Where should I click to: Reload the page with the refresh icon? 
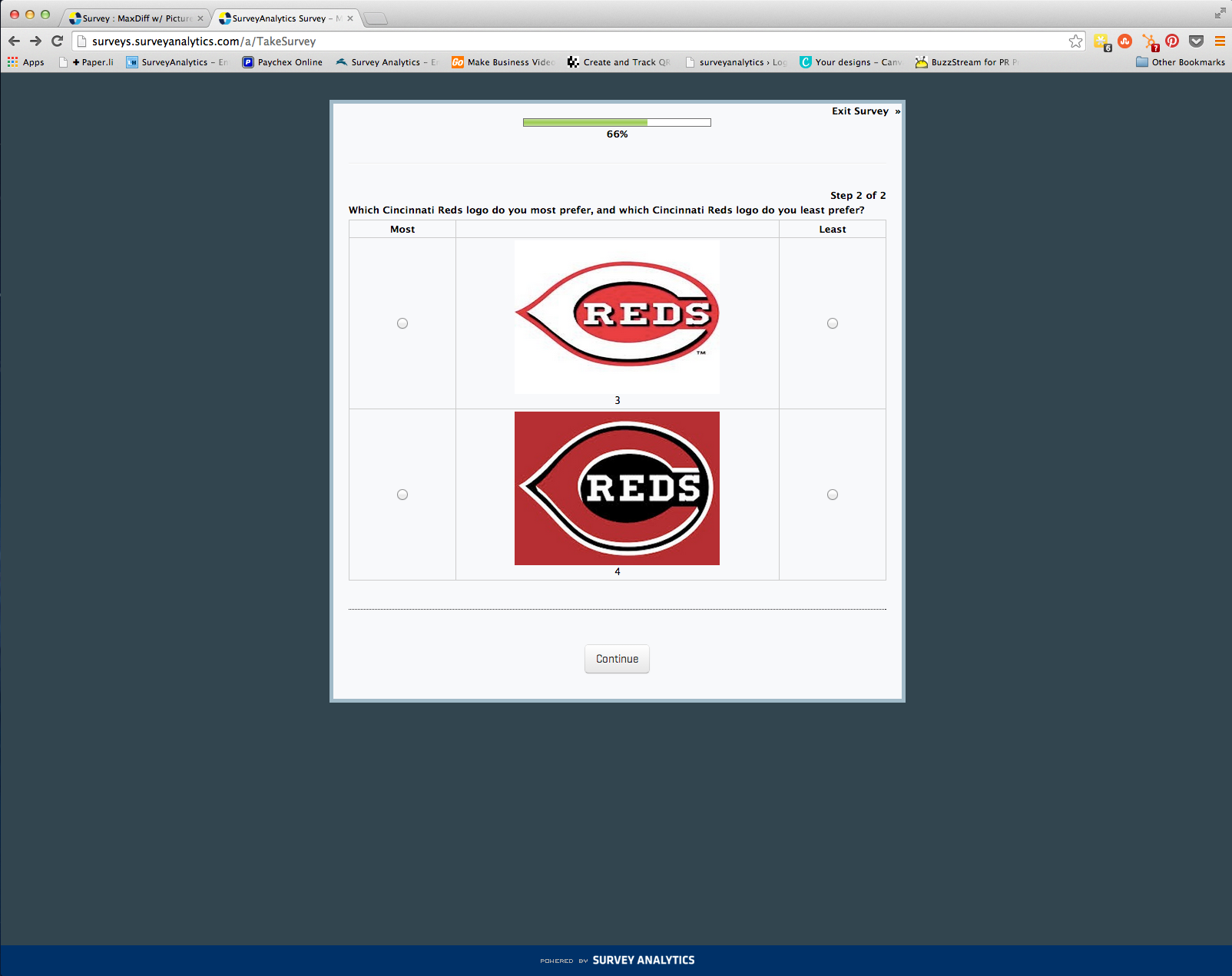pos(57,41)
